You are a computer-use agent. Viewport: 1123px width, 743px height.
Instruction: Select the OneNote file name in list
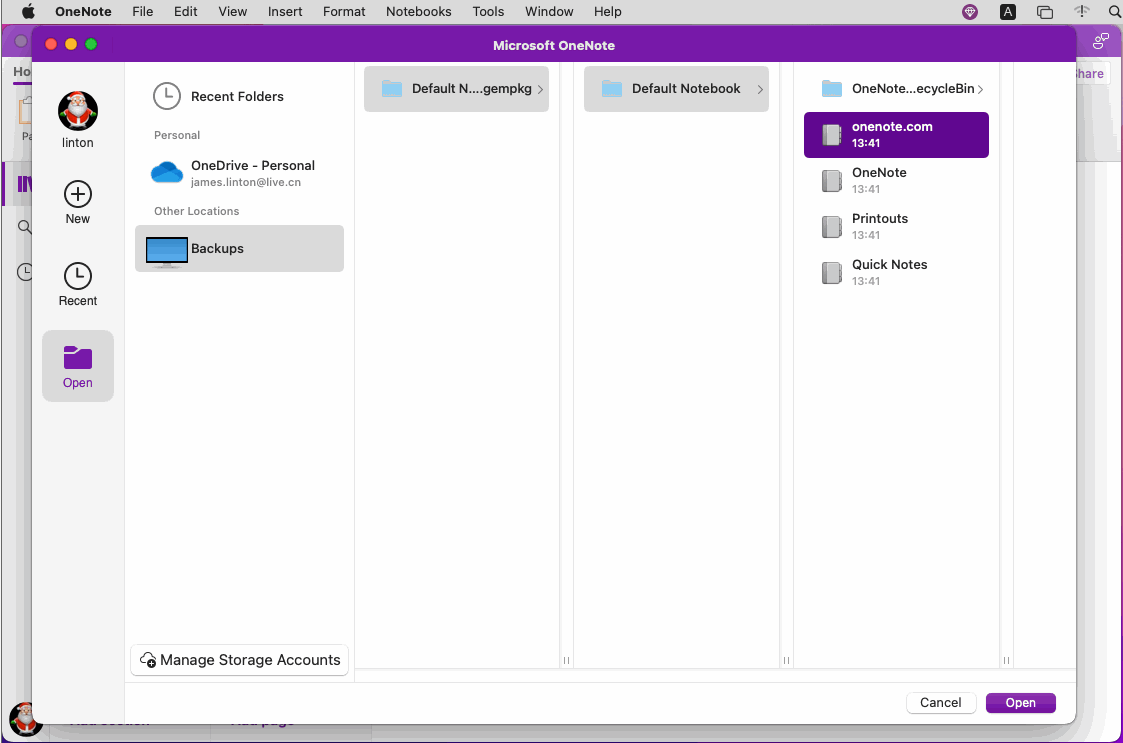point(879,173)
